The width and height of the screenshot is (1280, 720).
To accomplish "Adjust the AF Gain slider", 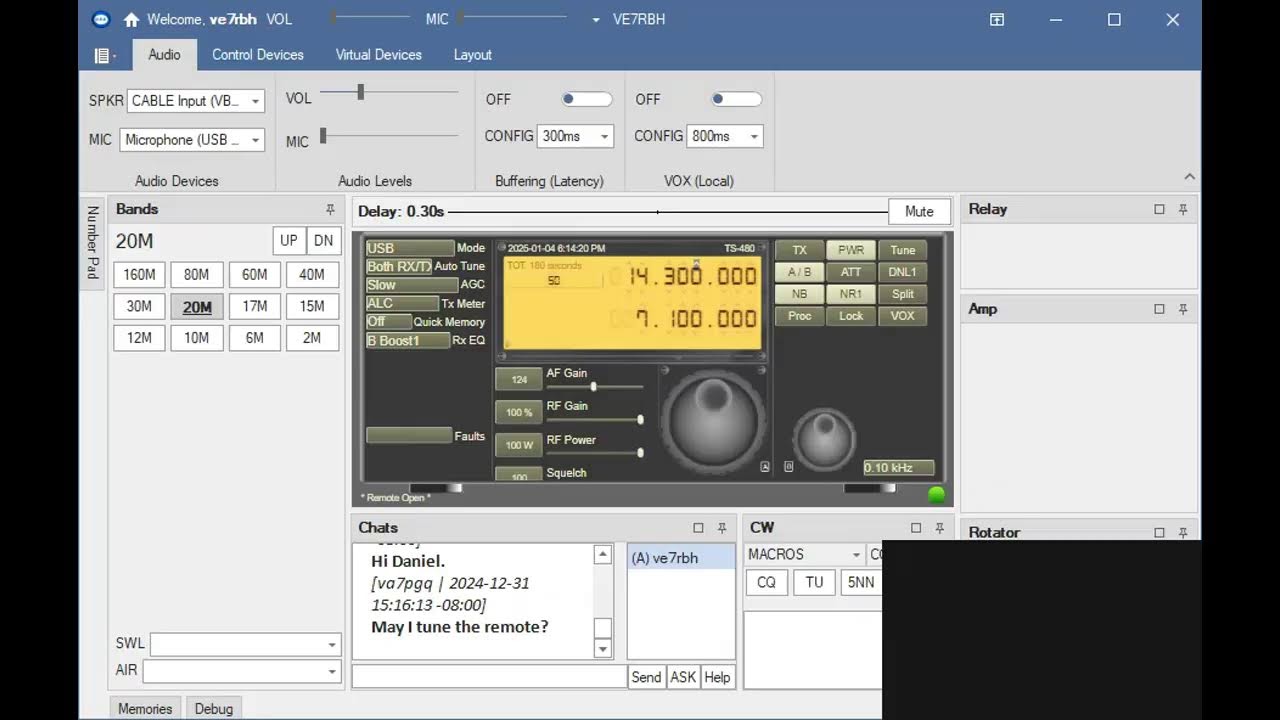I will click(x=594, y=386).
